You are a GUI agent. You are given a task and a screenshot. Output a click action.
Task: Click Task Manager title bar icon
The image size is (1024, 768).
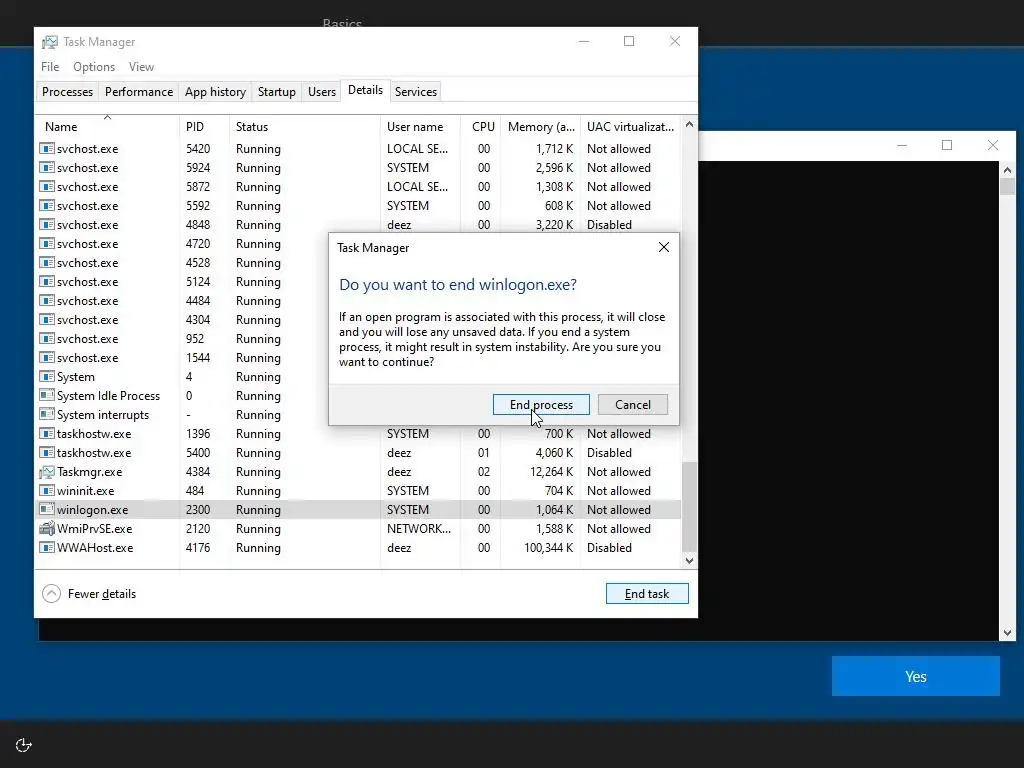click(50, 42)
